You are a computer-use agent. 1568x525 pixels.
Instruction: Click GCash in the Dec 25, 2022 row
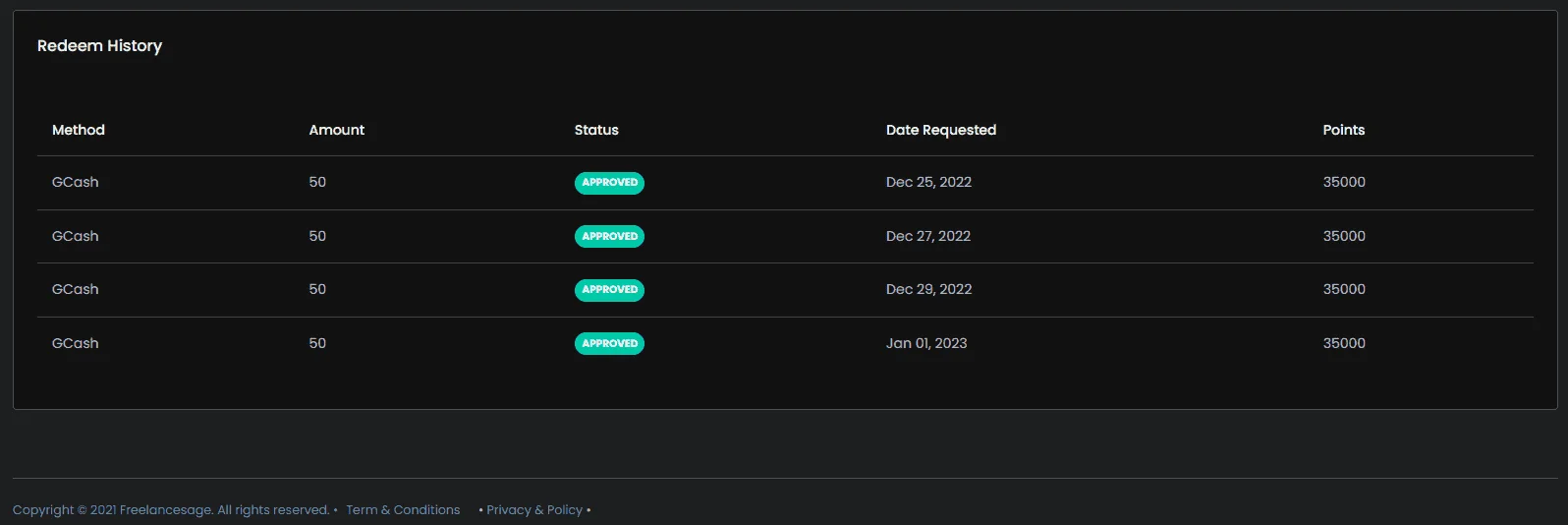click(76, 182)
